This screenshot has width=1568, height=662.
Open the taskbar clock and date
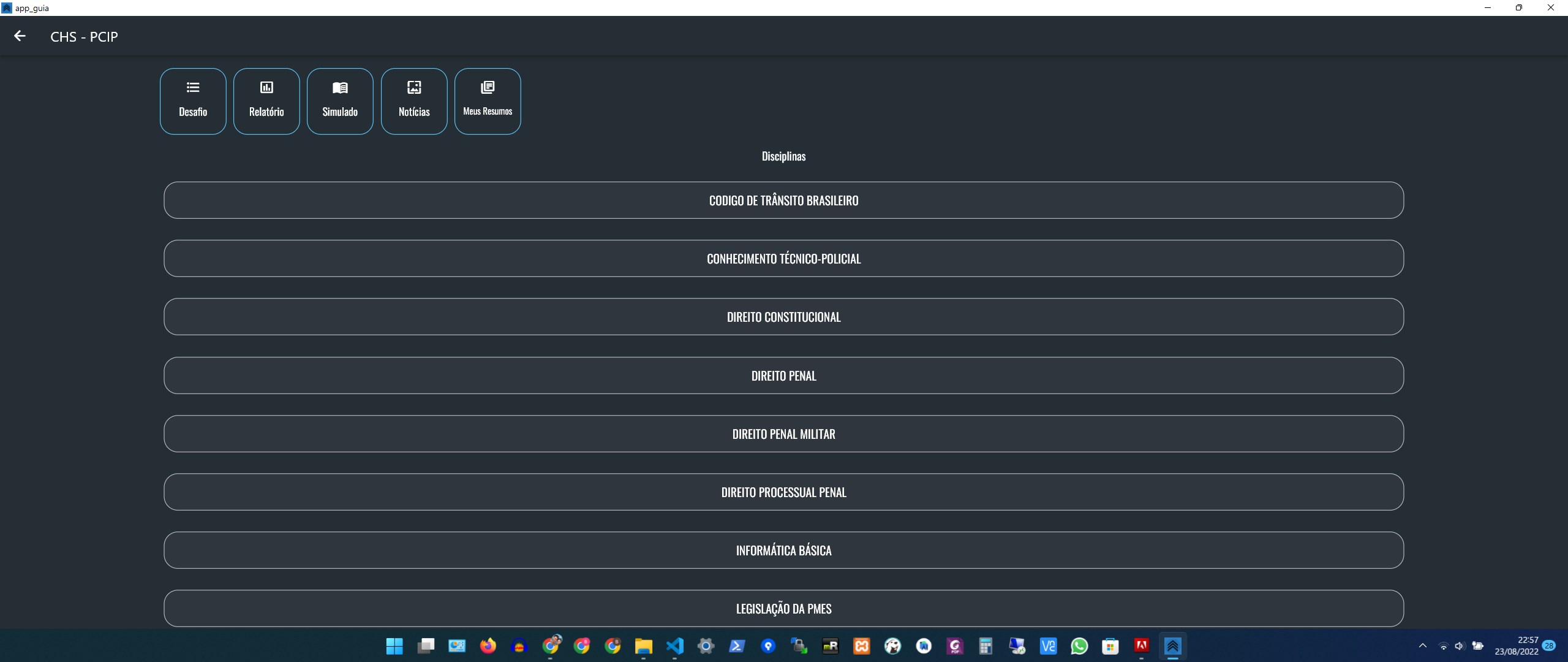[x=1517, y=646]
